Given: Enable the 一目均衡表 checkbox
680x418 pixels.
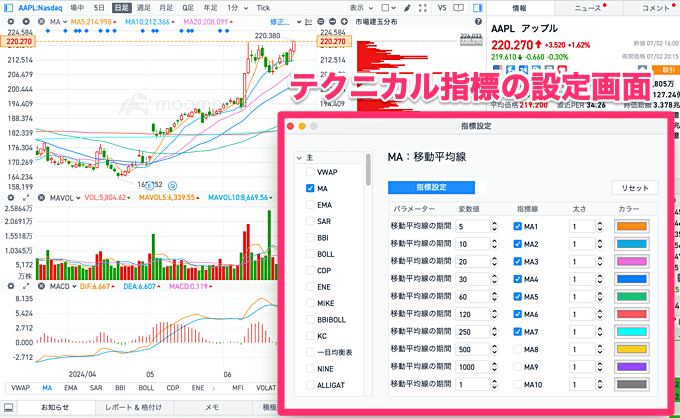Looking at the screenshot, I should 310,352.
